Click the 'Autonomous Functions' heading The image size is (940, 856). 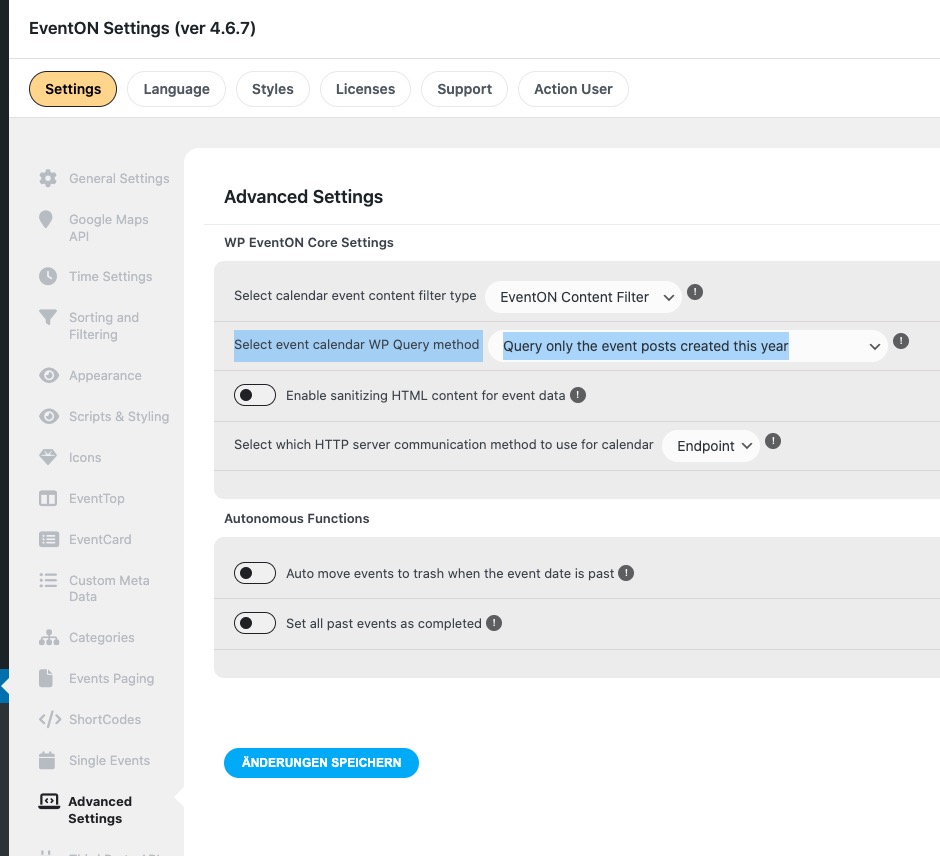pos(297,518)
